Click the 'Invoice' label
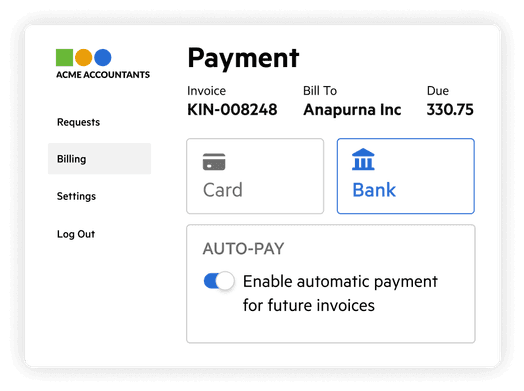524x391 pixels. coord(207,91)
